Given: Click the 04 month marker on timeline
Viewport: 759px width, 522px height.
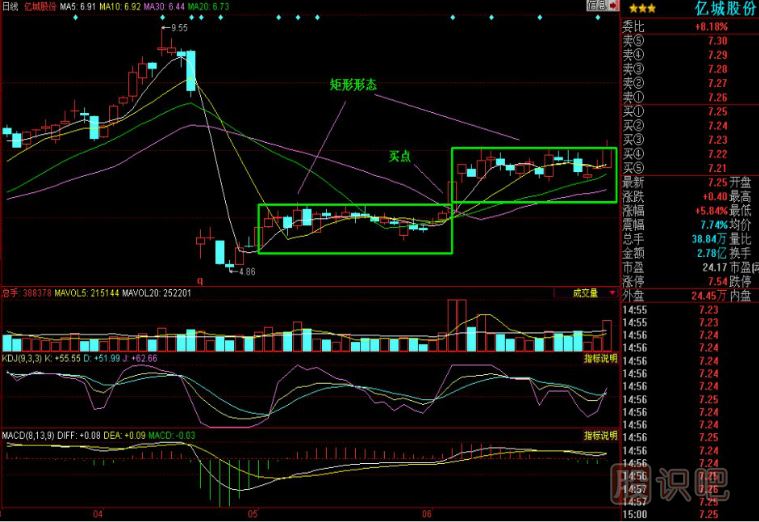Looking at the screenshot, I should (x=98, y=514).
